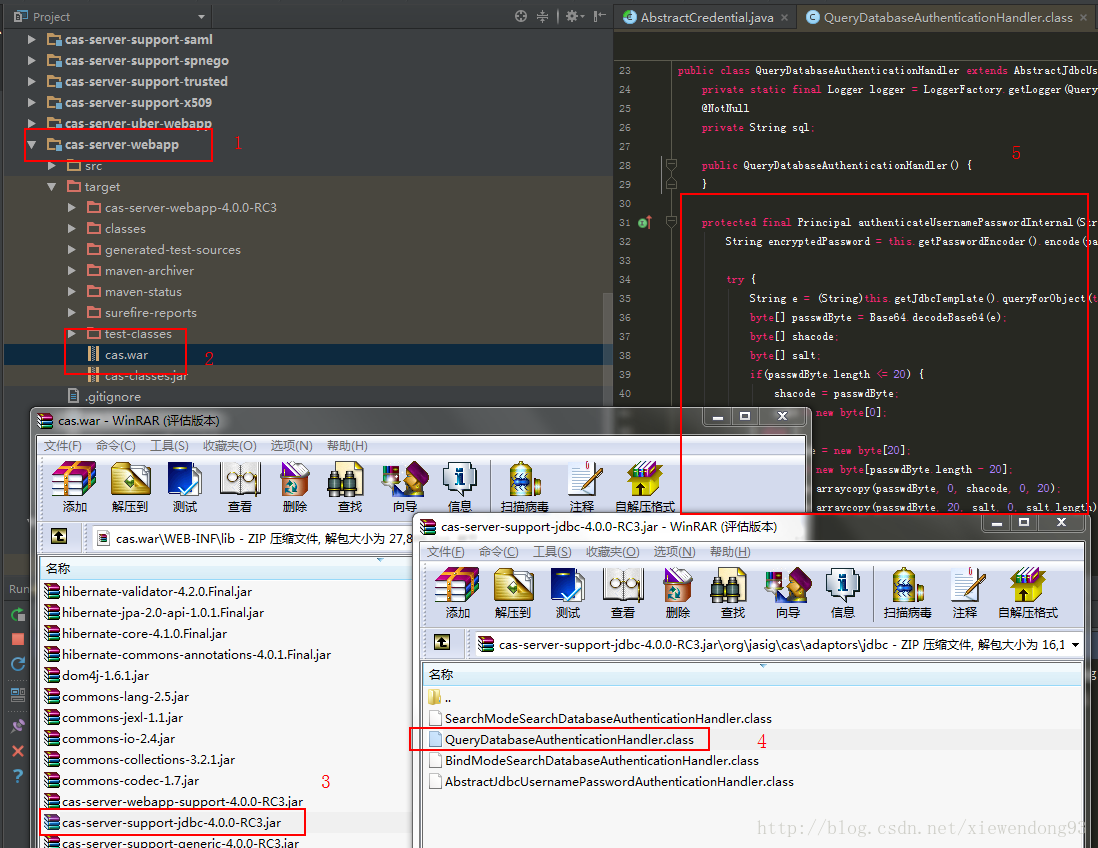This screenshot has height=848, width=1098.
Task: Click hide Project panel icon
Action: click(x=599, y=16)
